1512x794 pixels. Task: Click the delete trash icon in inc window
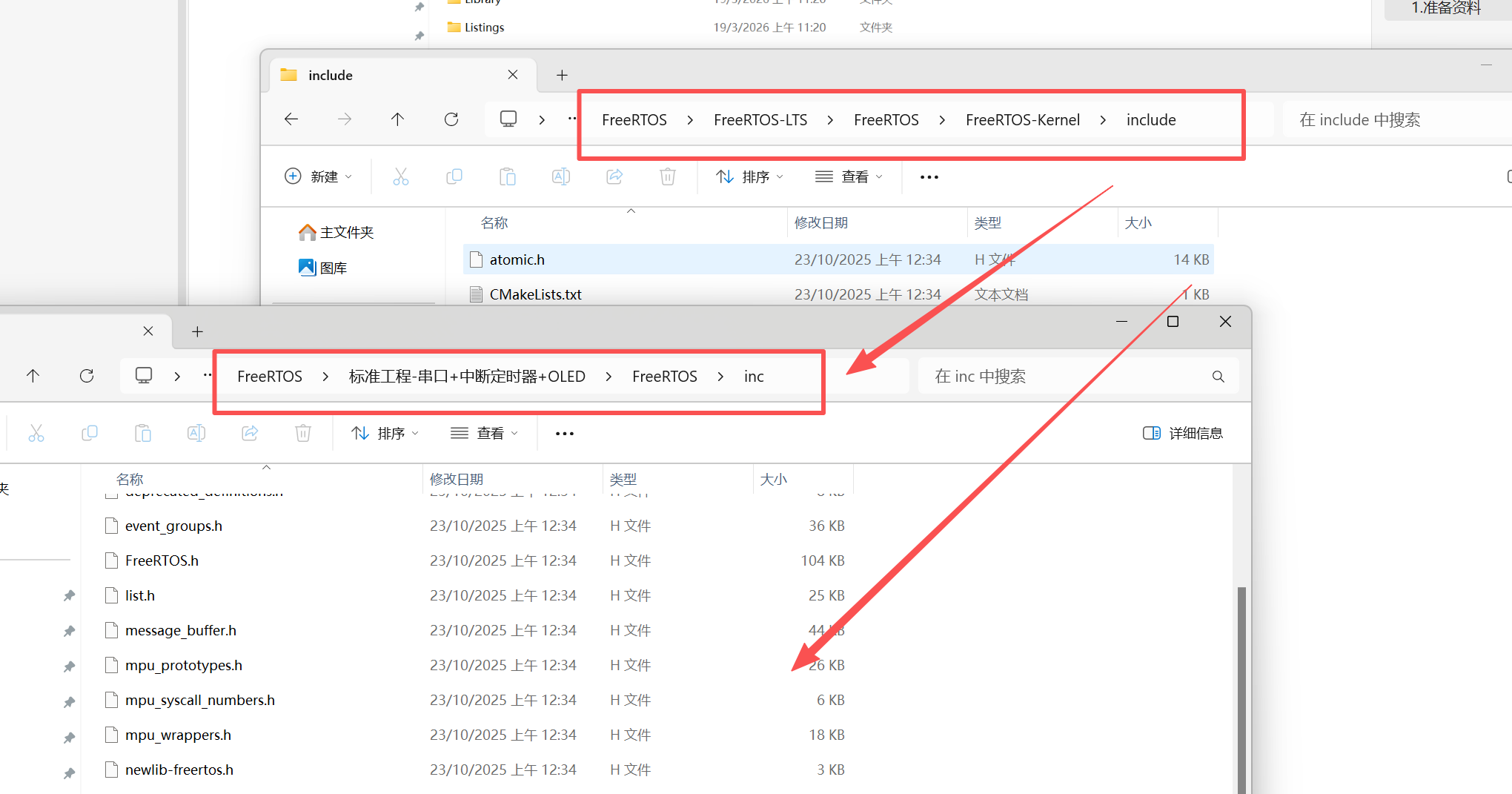pyautogui.click(x=303, y=434)
